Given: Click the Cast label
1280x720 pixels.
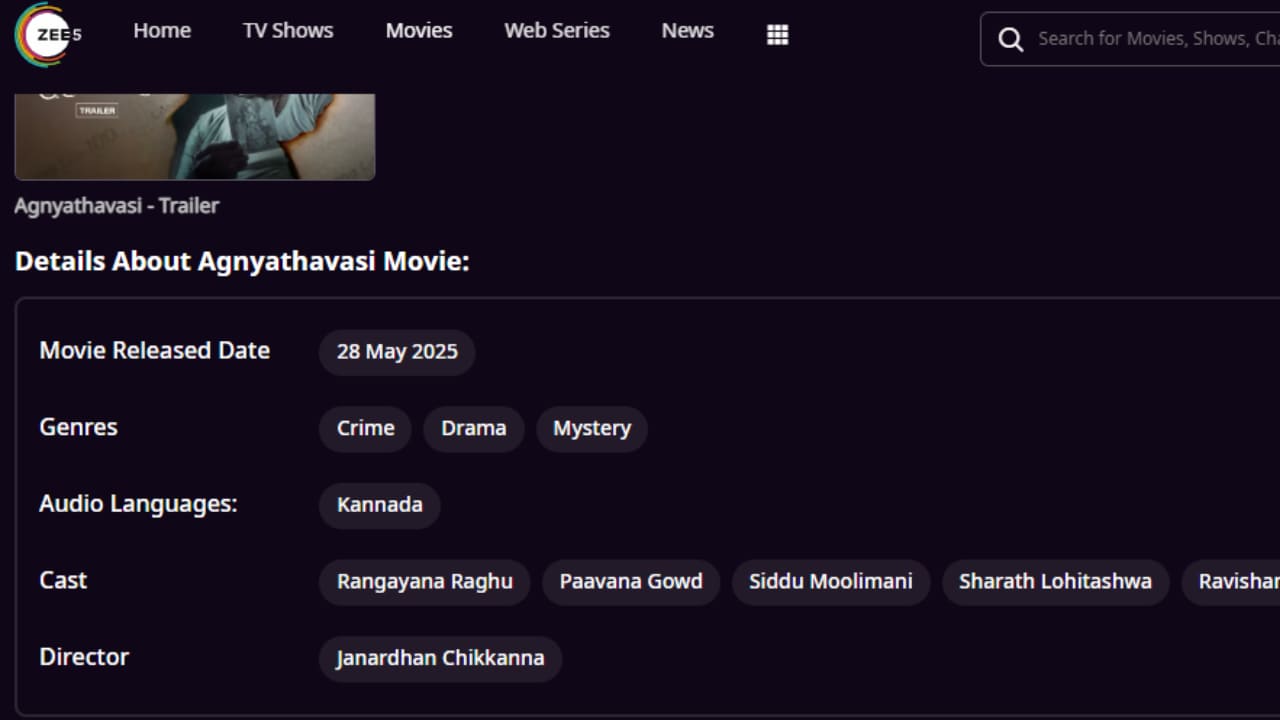Looking at the screenshot, I should pos(63,580).
